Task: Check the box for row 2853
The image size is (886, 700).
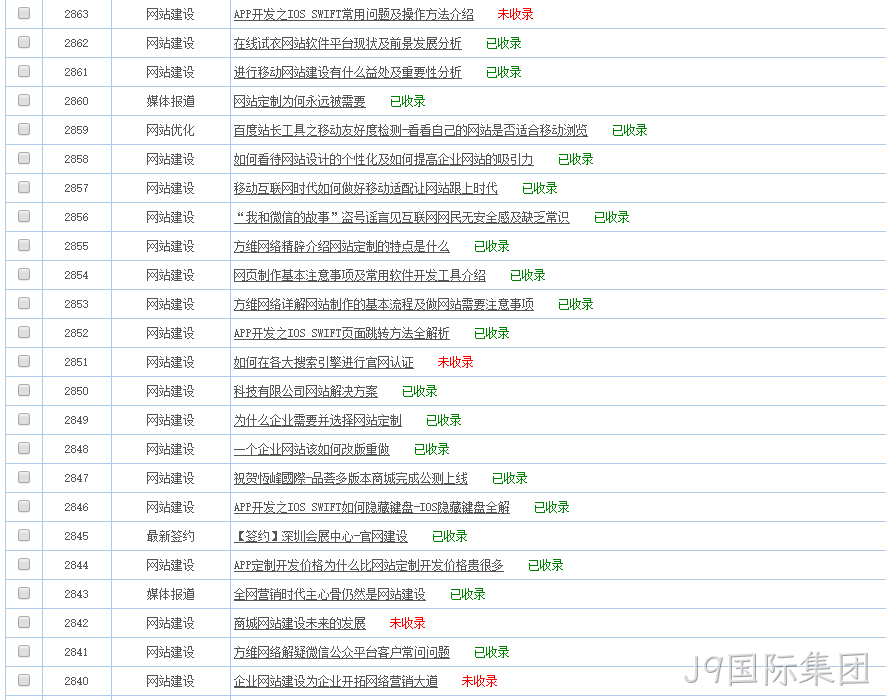Action: click(24, 303)
